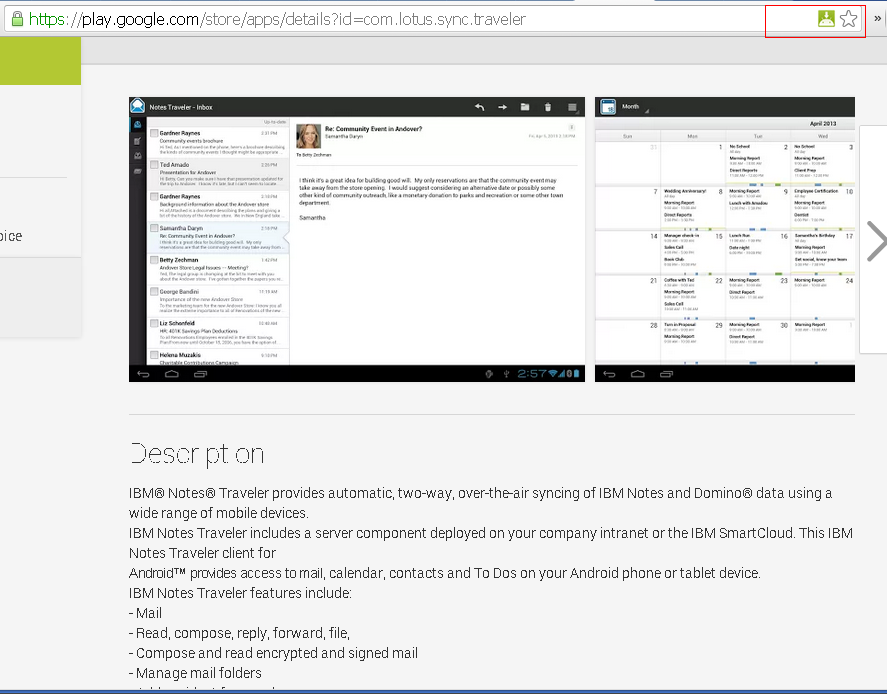This screenshot has height=694, width=887.
Task: Click the '- Manage mail folders' line
Action: tap(195, 673)
